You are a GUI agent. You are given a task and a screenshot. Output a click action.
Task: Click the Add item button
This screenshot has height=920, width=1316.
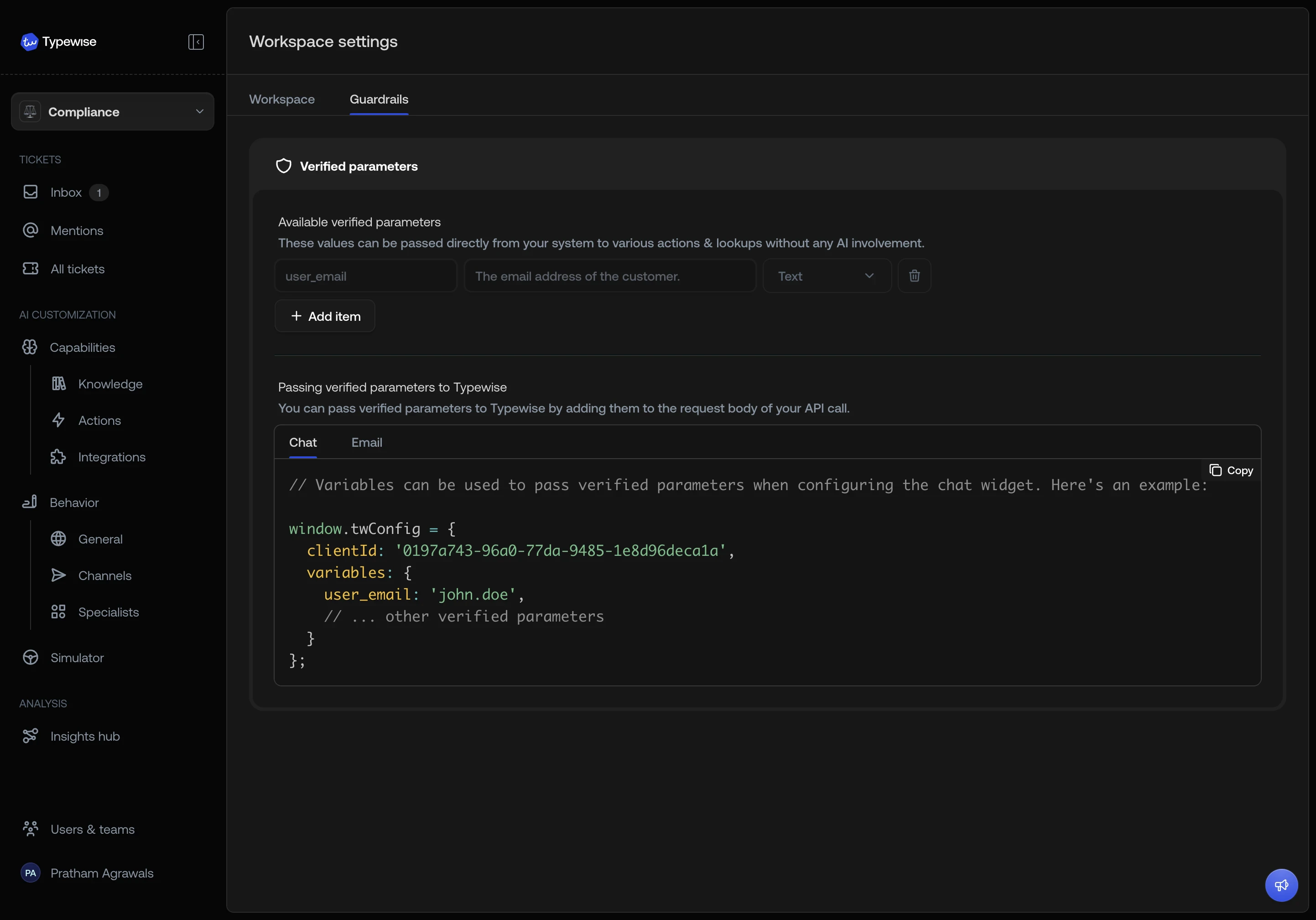pos(325,316)
